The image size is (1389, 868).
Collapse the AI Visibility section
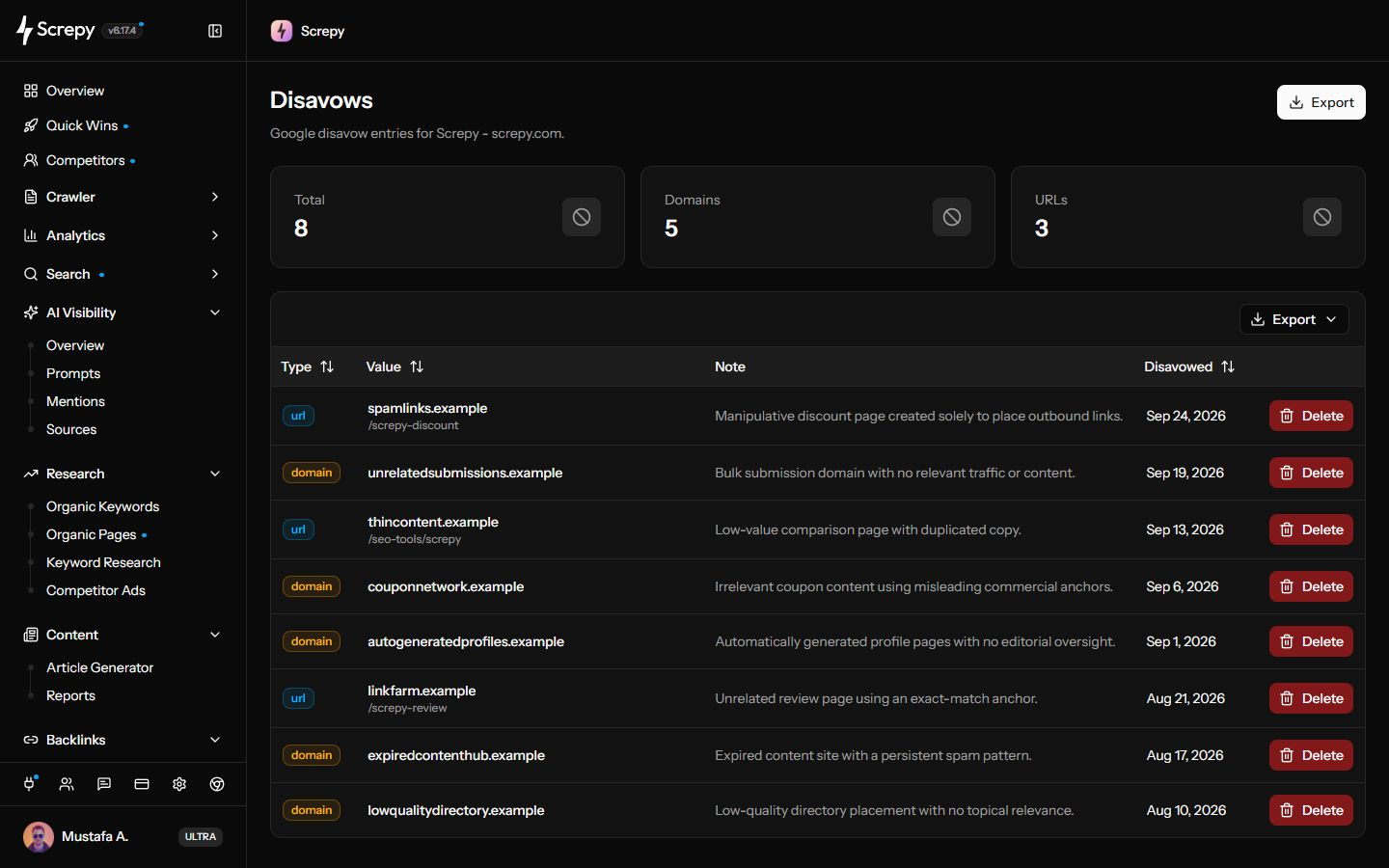[215, 312]
